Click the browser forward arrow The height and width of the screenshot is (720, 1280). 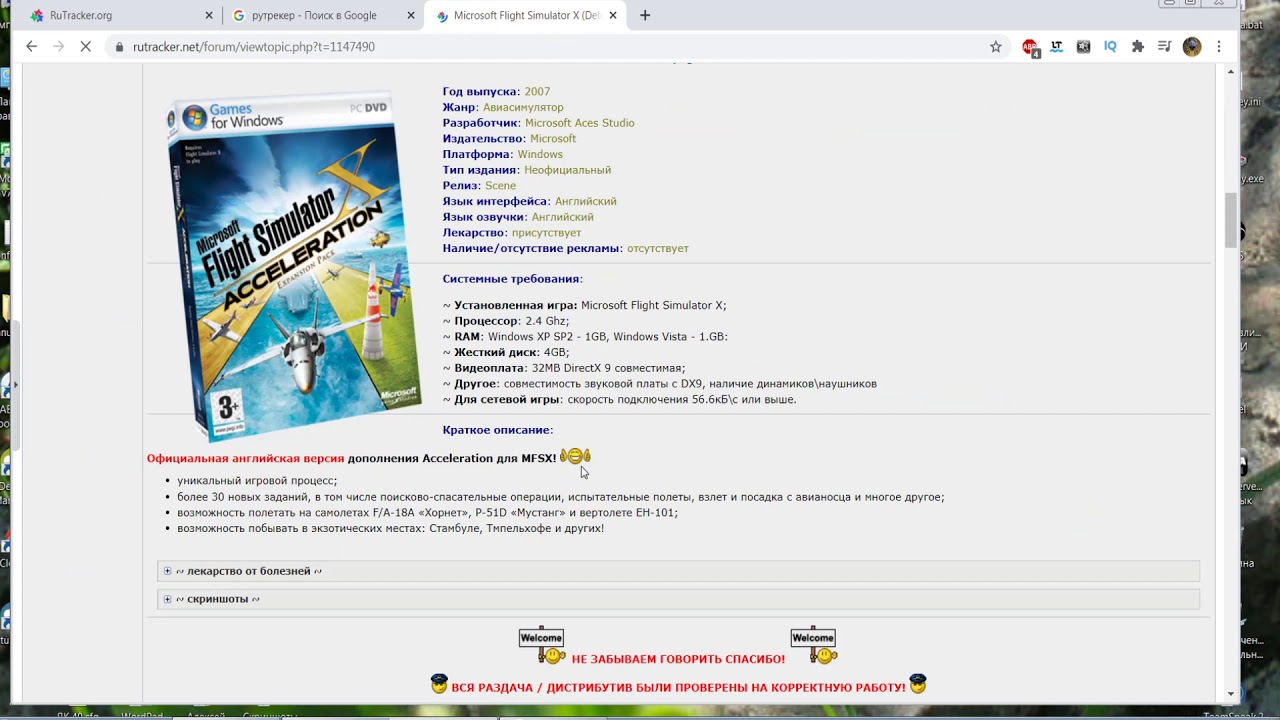(x=58, y=46)
